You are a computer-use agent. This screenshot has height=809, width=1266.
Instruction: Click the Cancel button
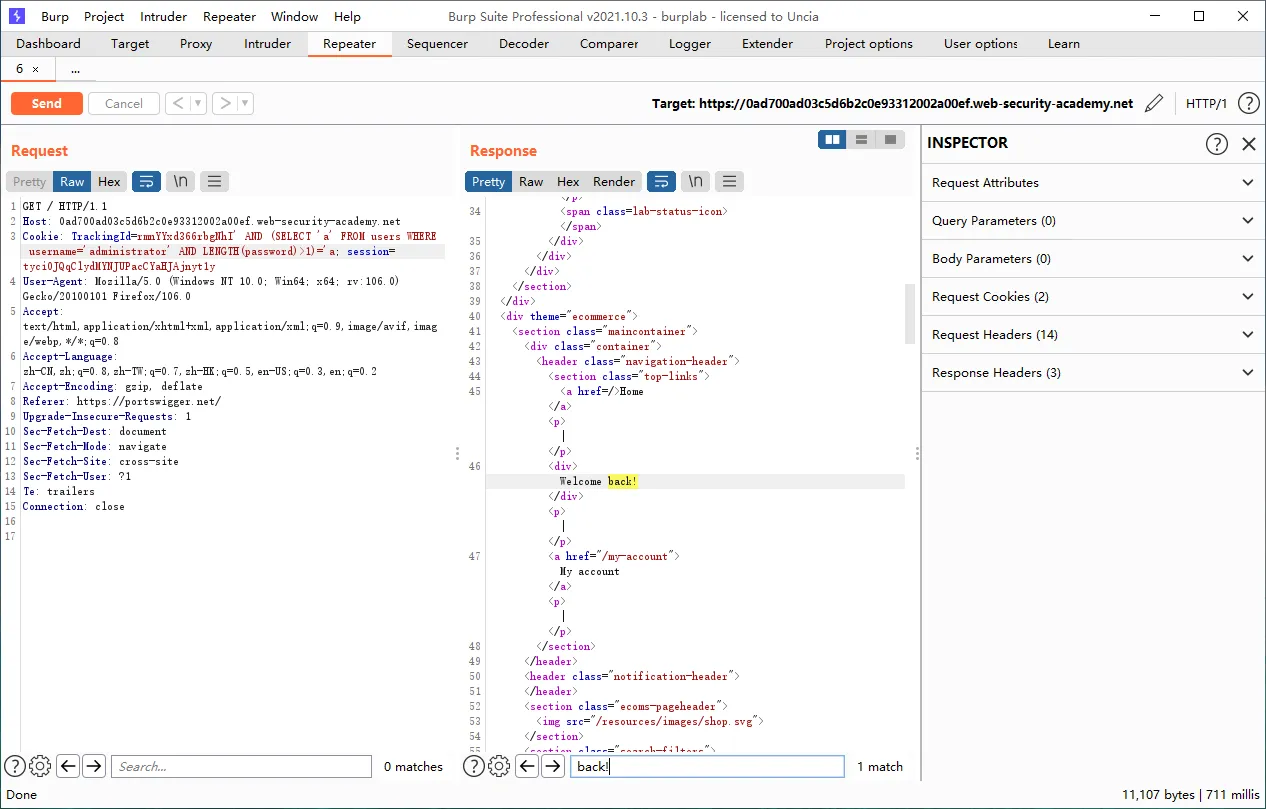coord(124,103)
